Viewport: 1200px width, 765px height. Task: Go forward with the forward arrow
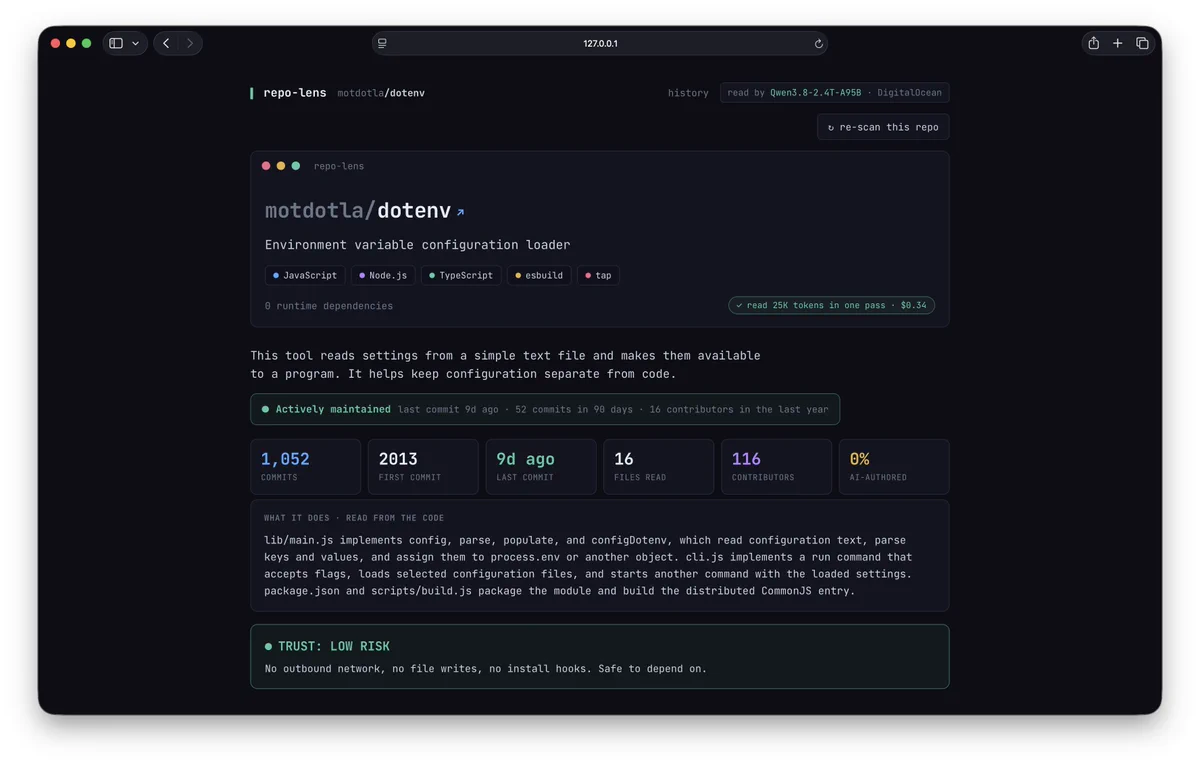coord(190,43)
